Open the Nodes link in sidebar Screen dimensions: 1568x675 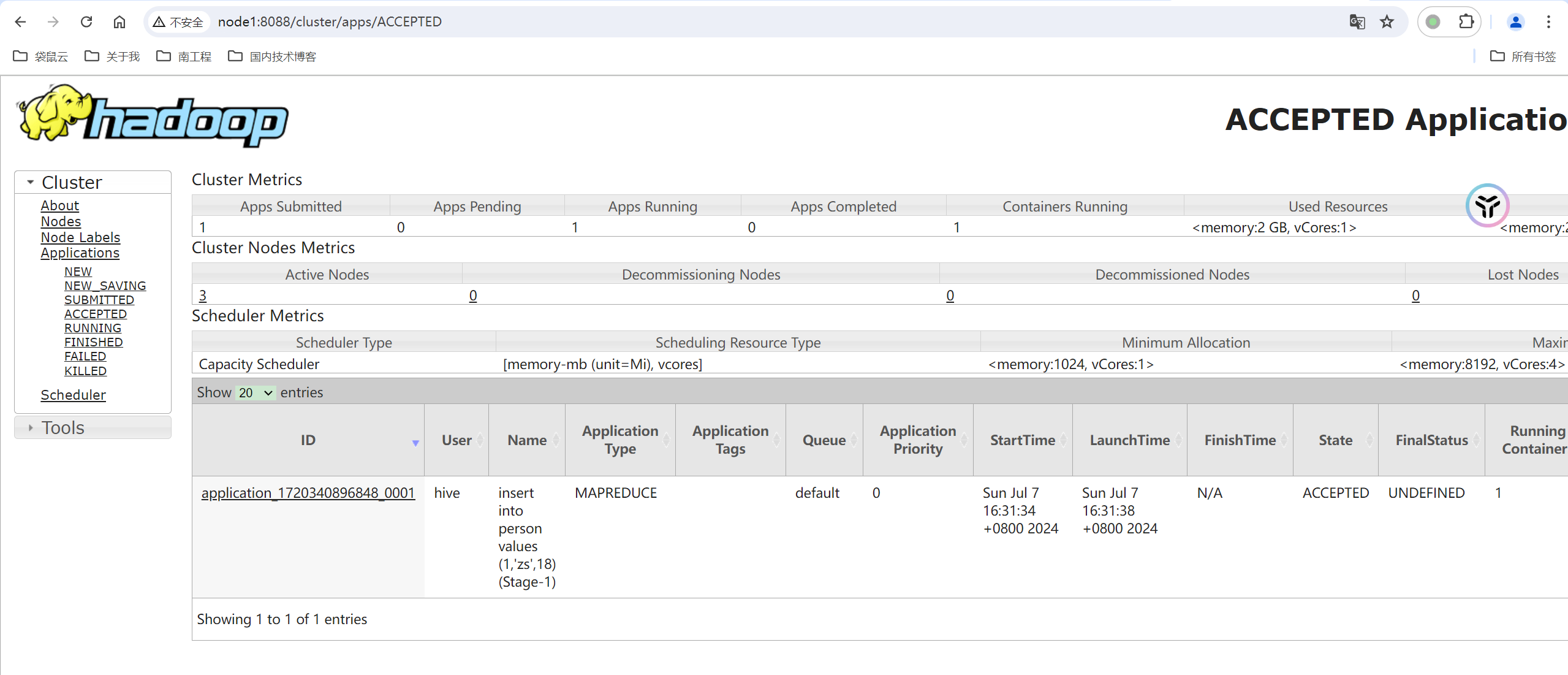(61, 221)
